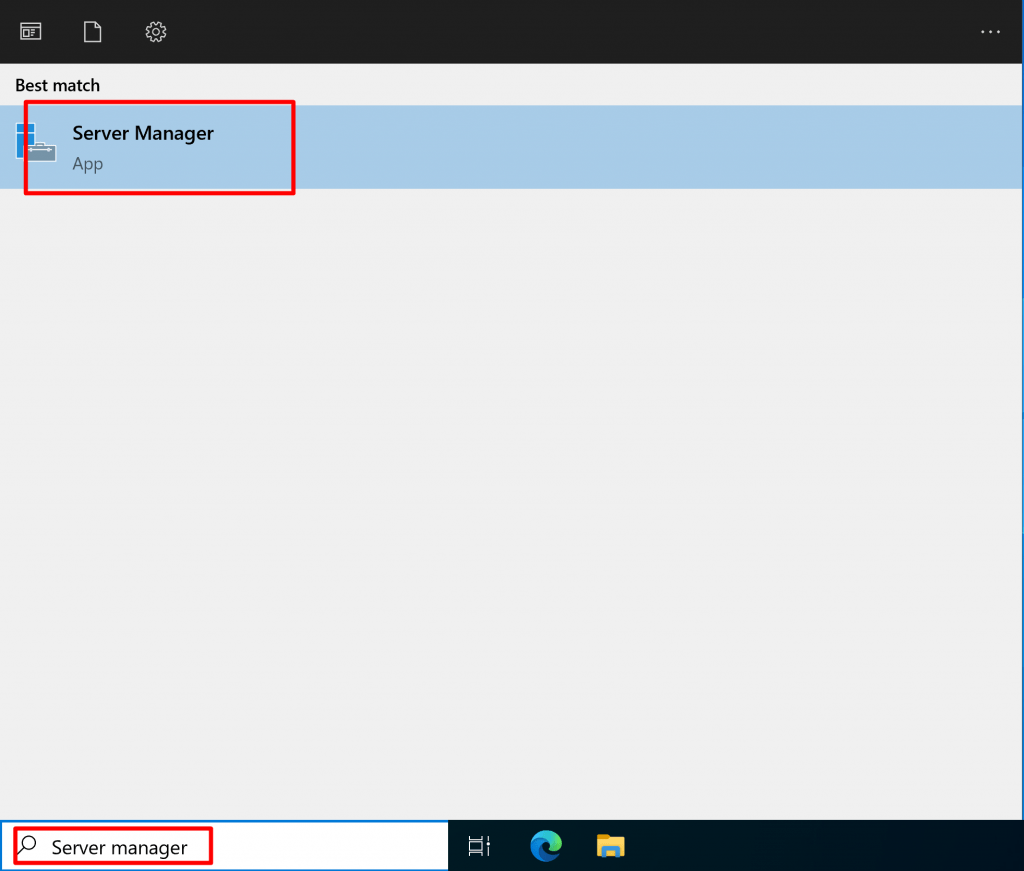Click dark header space between gear and ellipsis
This screenshot has width=1024, height=871.
(570, 32)
